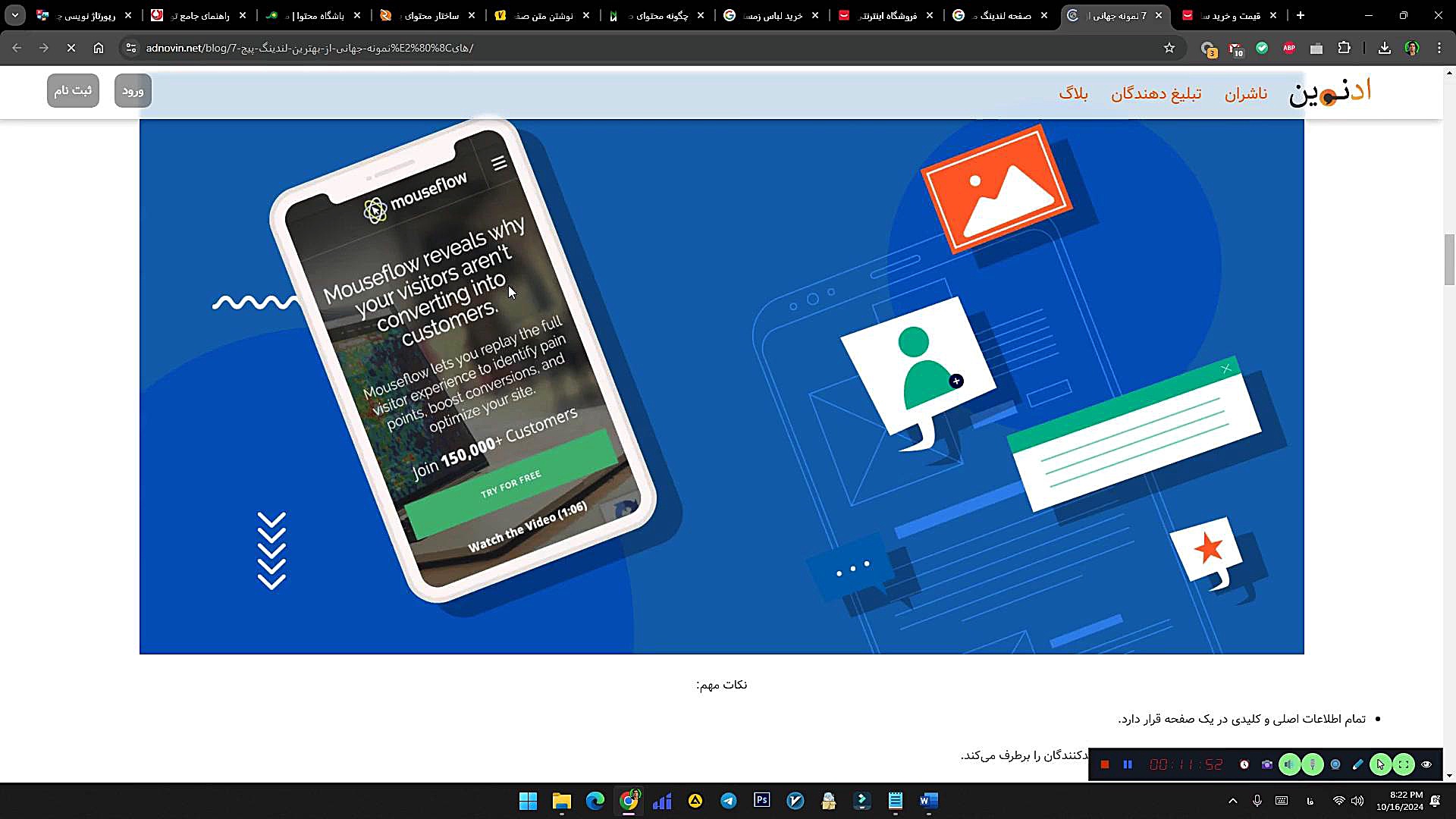Bookmark this page with the star icon

[x=1169, y=48]
